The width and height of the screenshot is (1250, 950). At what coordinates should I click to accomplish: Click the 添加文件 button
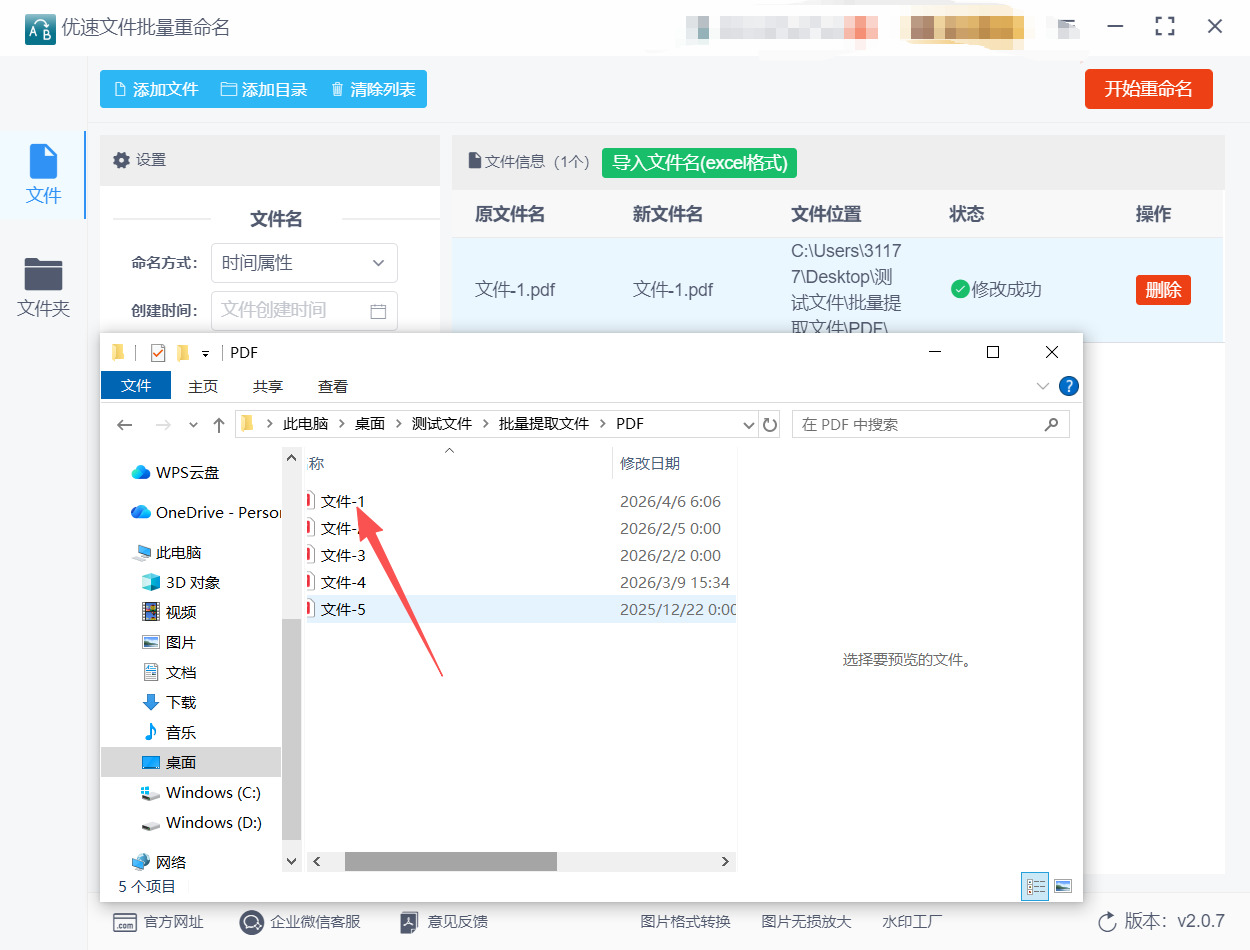point(156,89)
